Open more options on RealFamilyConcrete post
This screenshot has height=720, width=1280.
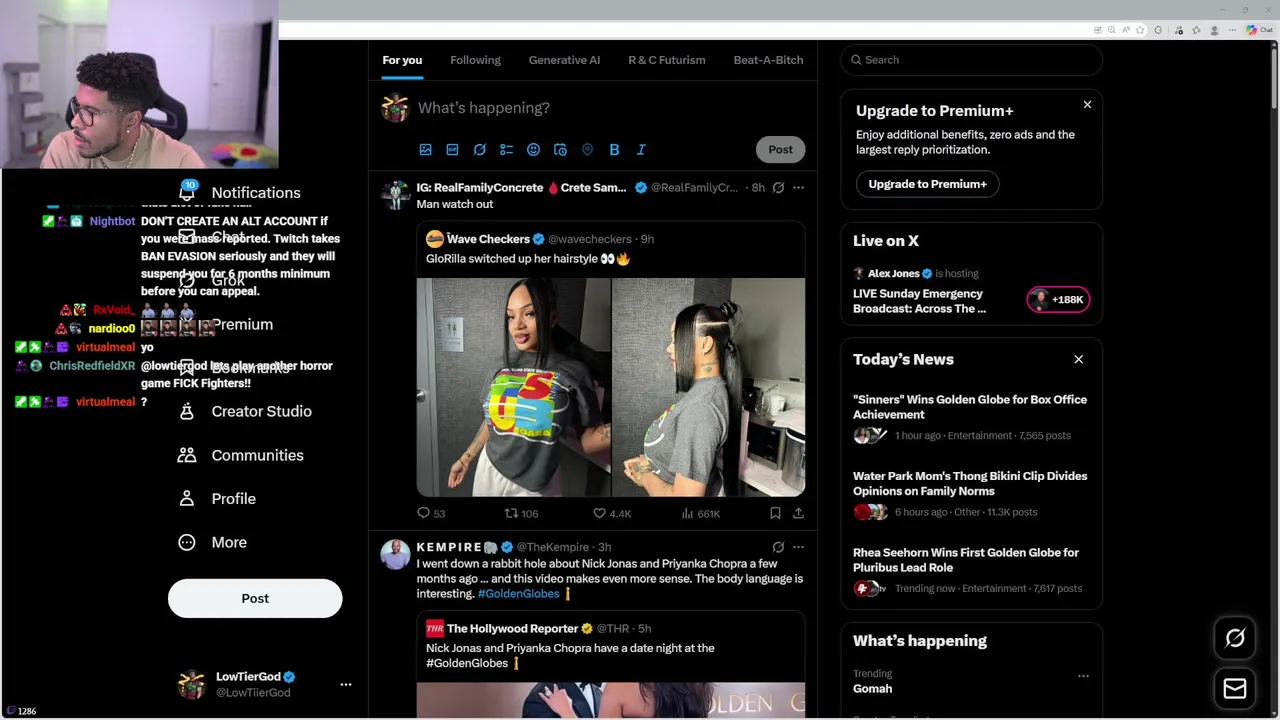click(798, 188)
